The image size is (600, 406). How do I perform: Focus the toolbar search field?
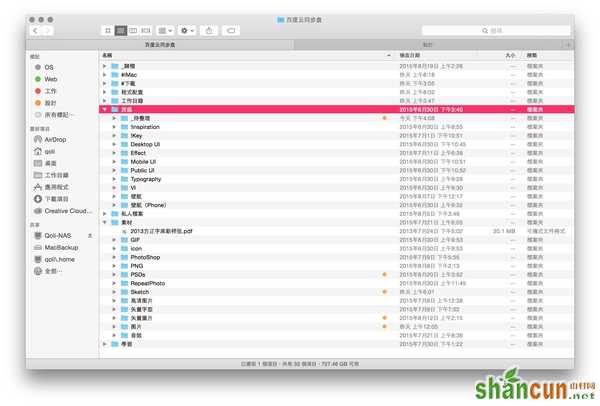tap(496, 31)
